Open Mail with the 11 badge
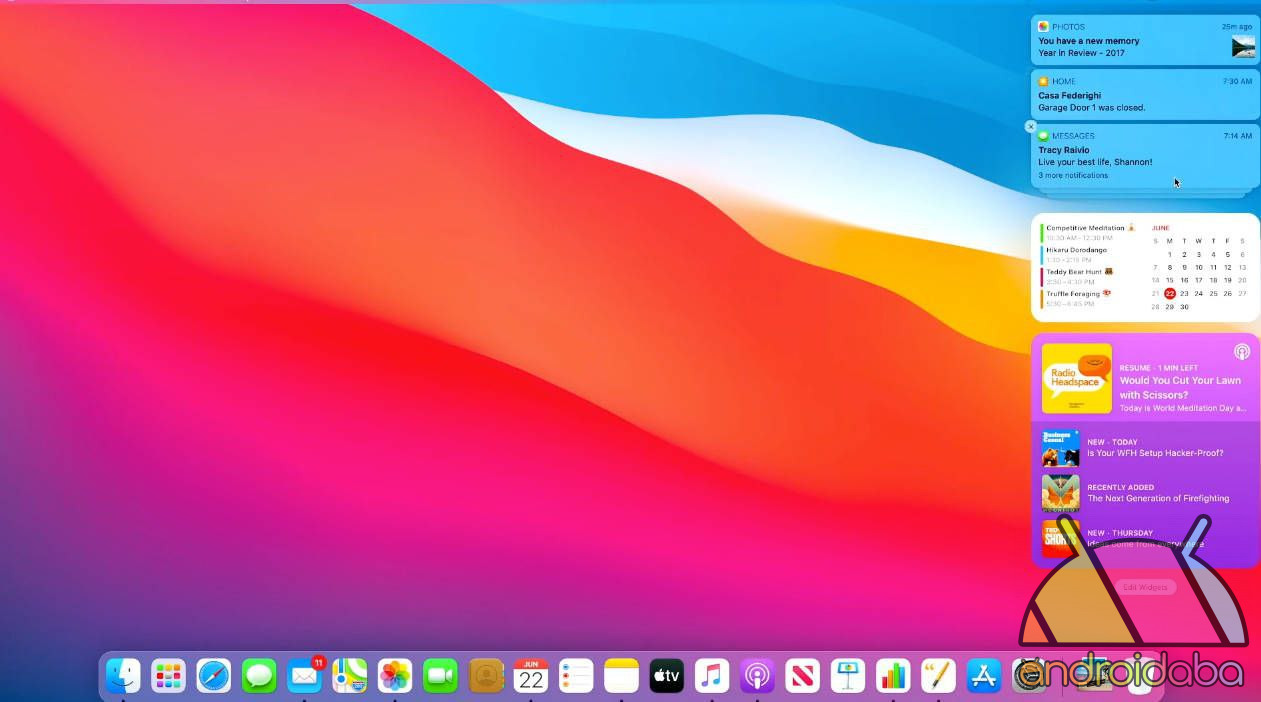This screenshot has width=1261, height=702. click(304, 676)
